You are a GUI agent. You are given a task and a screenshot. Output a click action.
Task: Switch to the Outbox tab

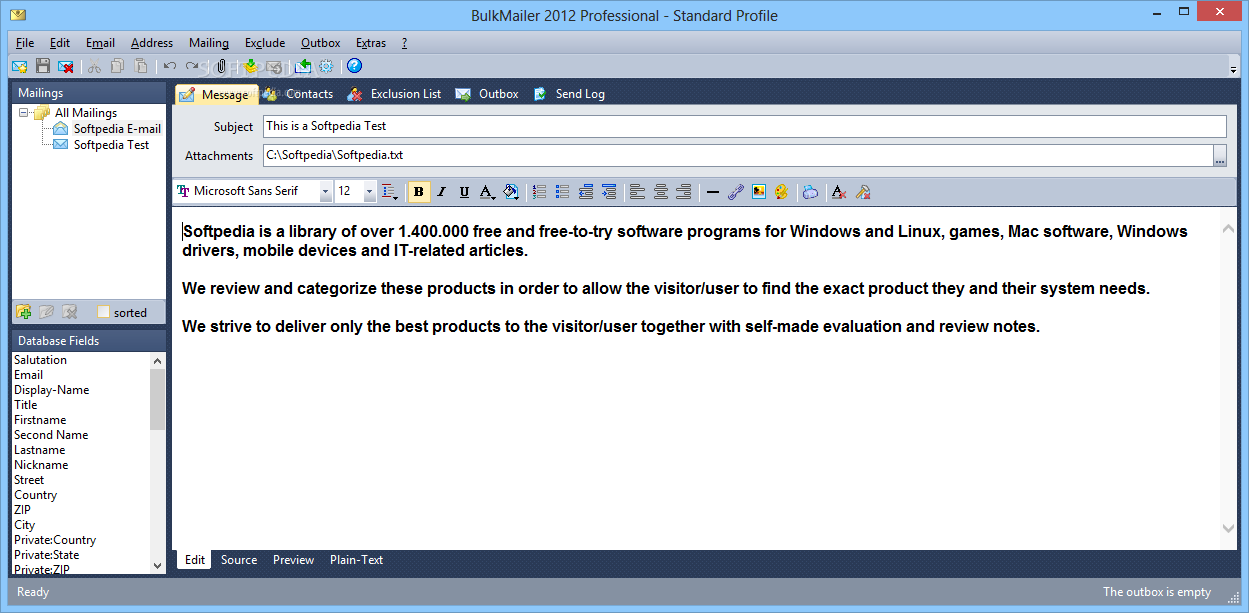coord(487,94)
